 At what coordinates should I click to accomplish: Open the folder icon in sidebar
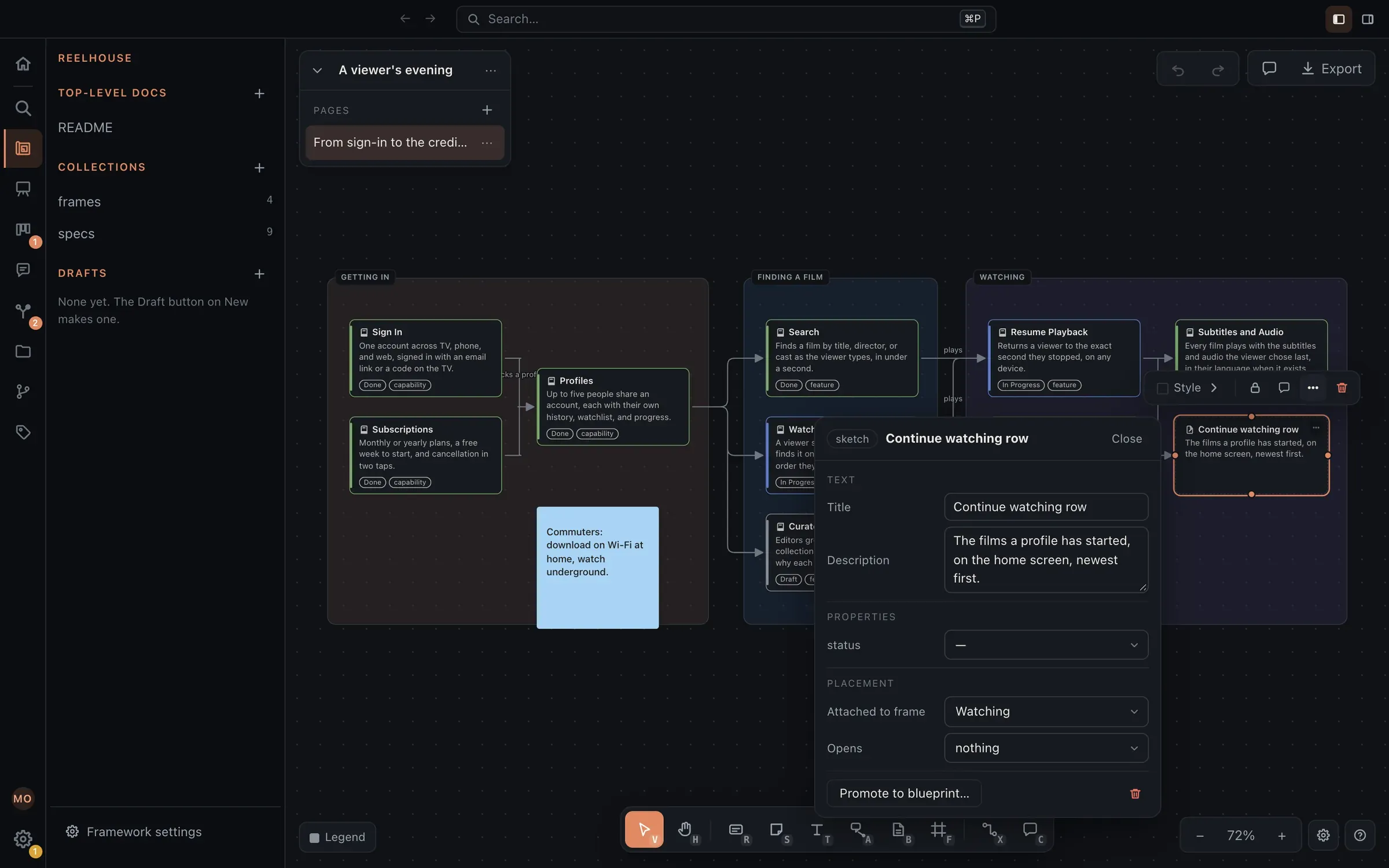click(x=23, y=351)
